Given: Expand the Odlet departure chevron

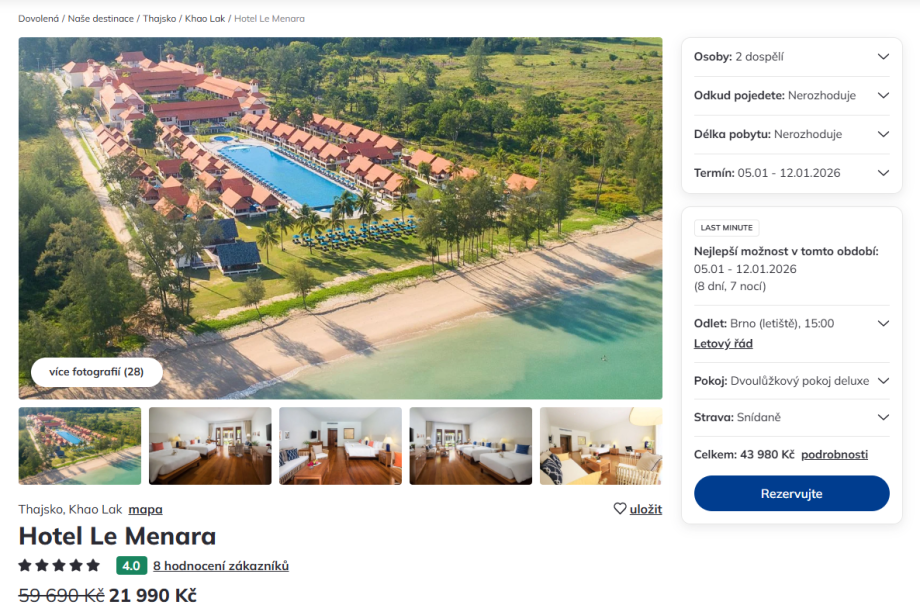Looking at the screenshot, I should [x=883, y=323].
